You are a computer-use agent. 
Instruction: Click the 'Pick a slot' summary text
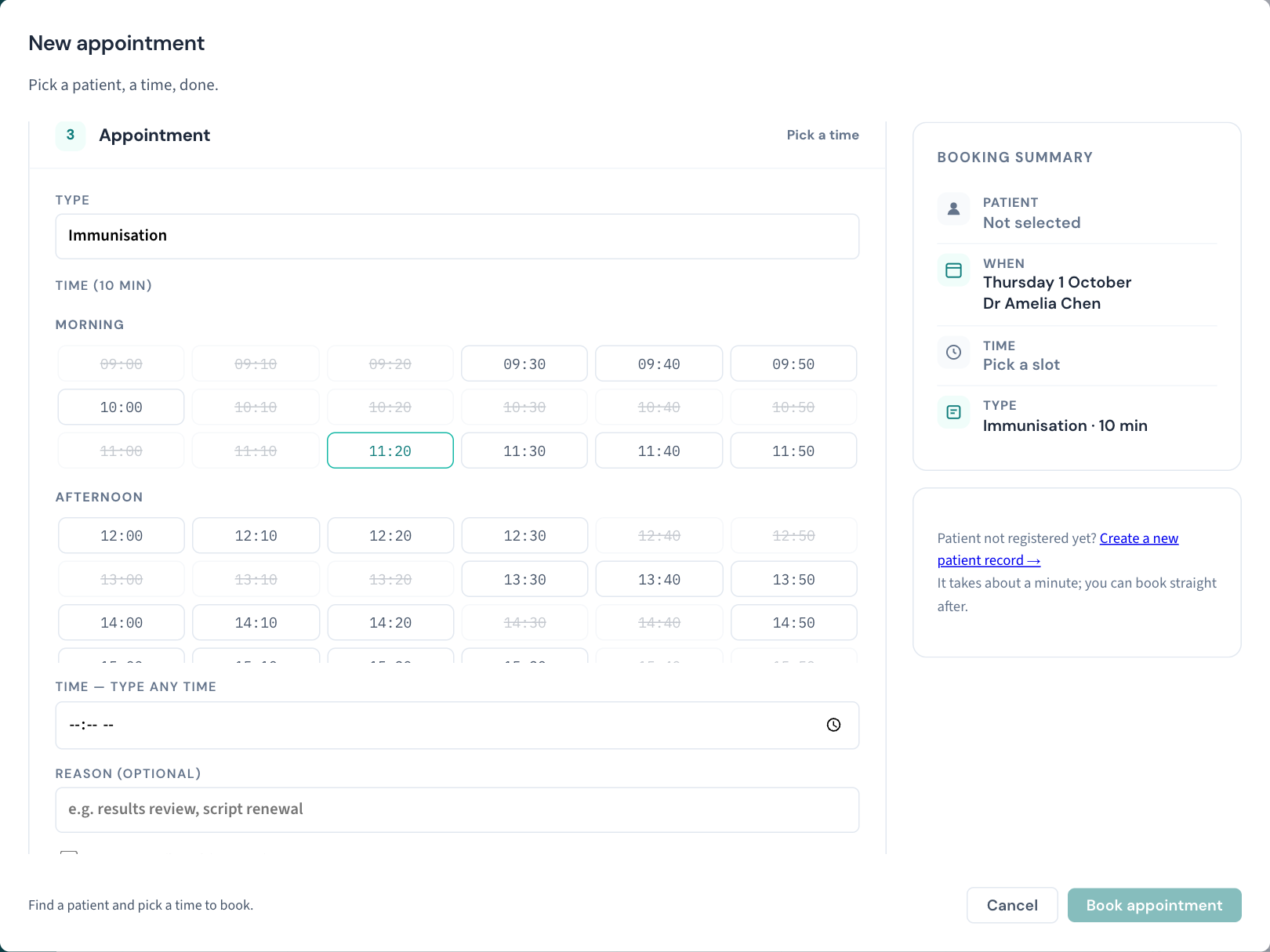1021,364
